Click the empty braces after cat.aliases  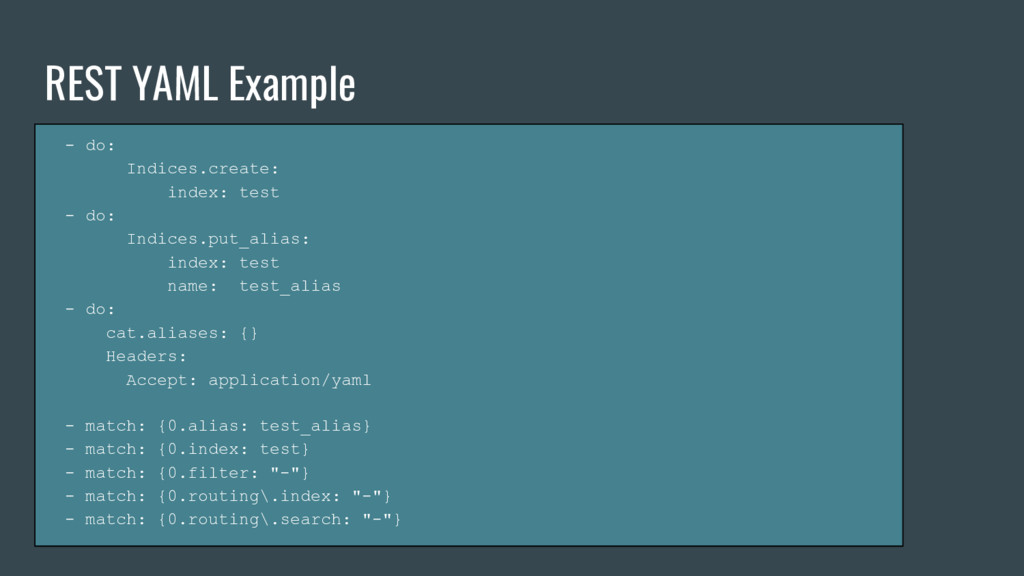(x=249, y=332)
